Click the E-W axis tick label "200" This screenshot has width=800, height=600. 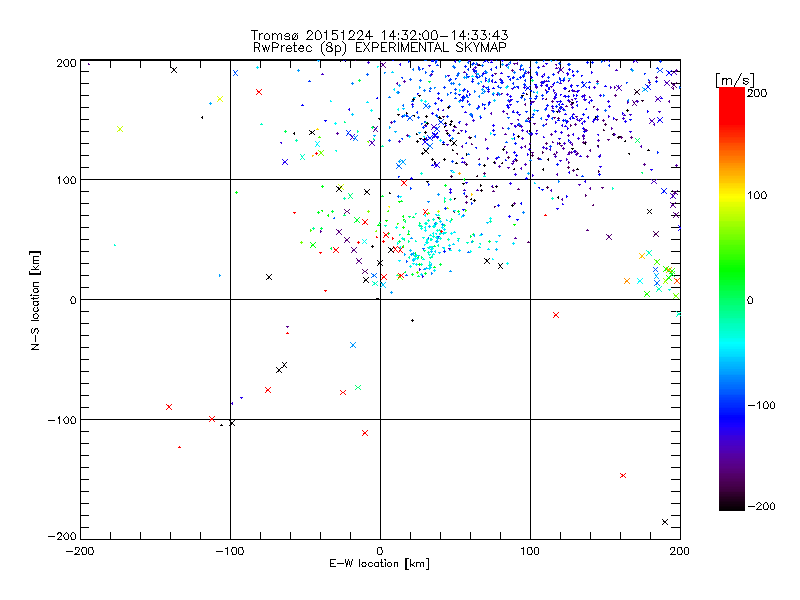tap(680, 551)
